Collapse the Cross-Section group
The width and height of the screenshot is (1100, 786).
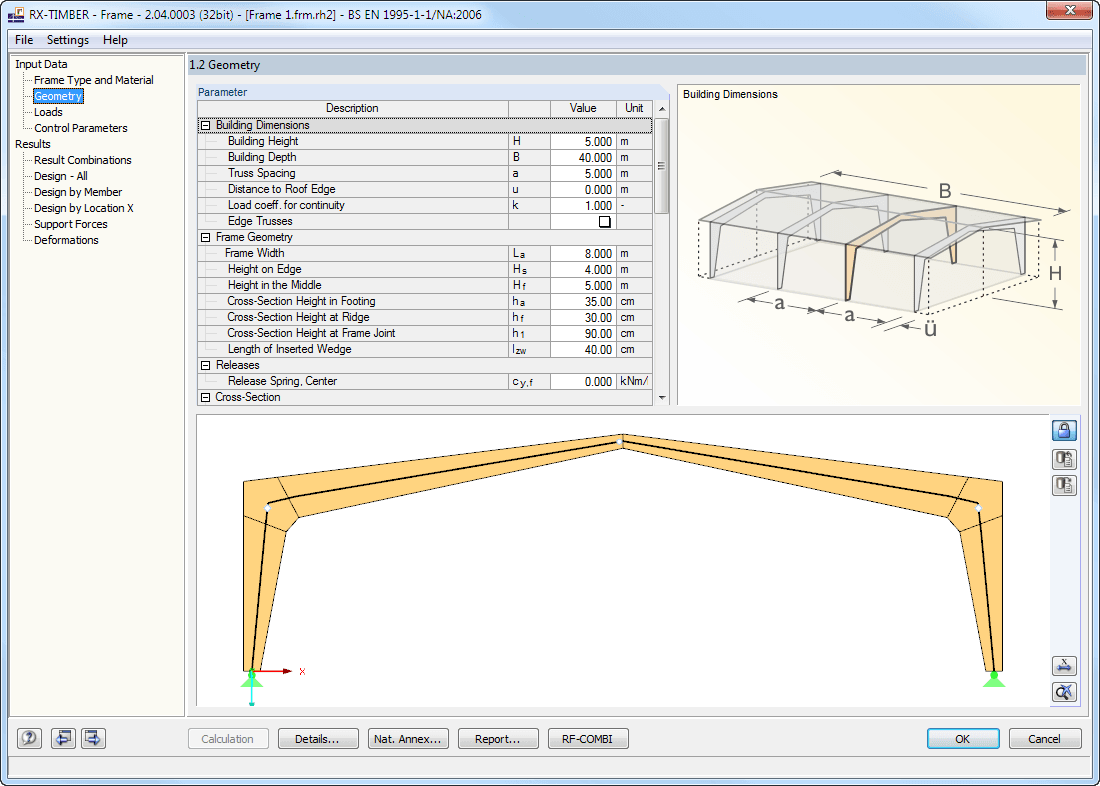(x=206, y=398)
